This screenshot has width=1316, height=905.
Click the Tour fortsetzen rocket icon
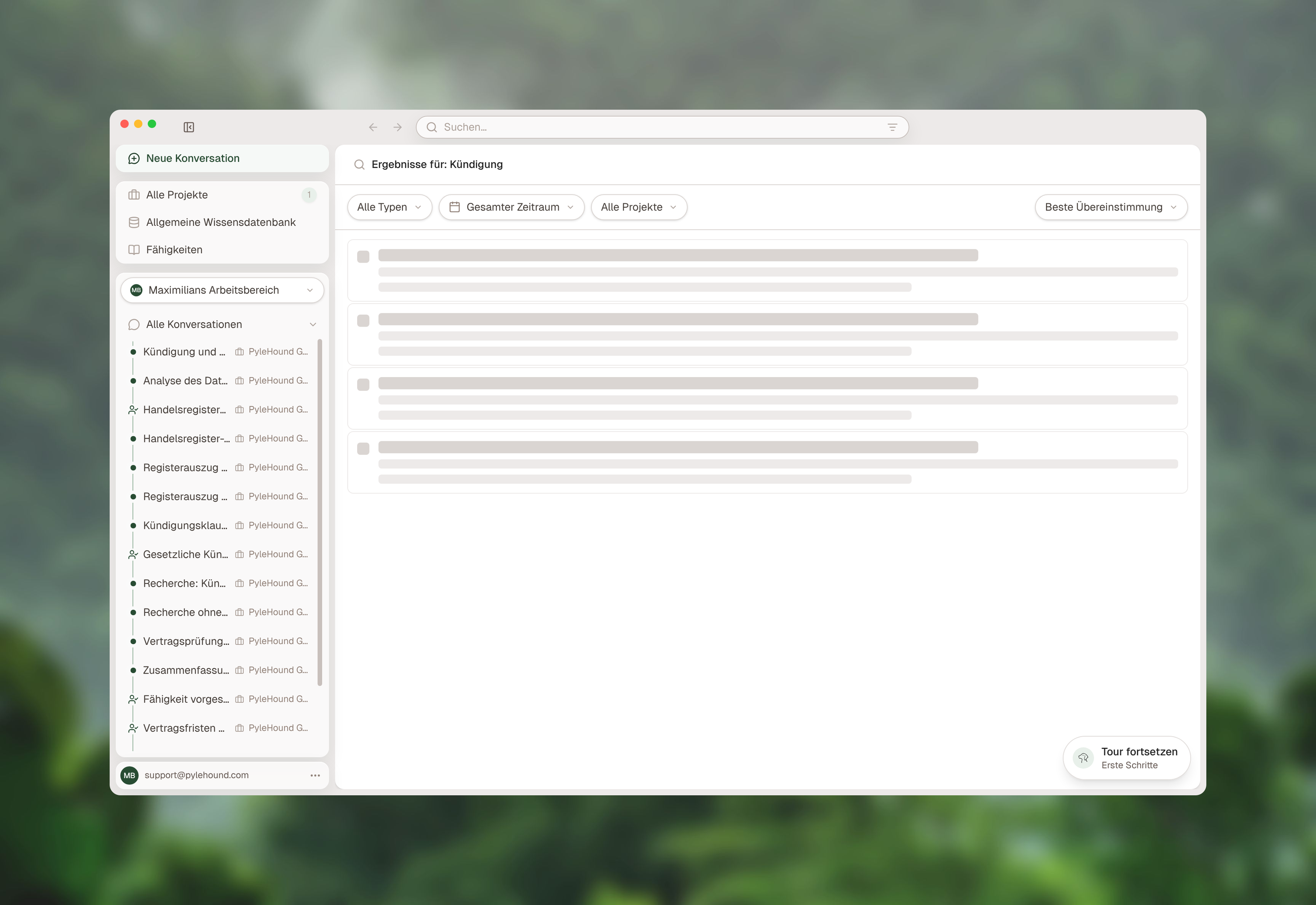pyautogui.click(x=1083, y=758)
